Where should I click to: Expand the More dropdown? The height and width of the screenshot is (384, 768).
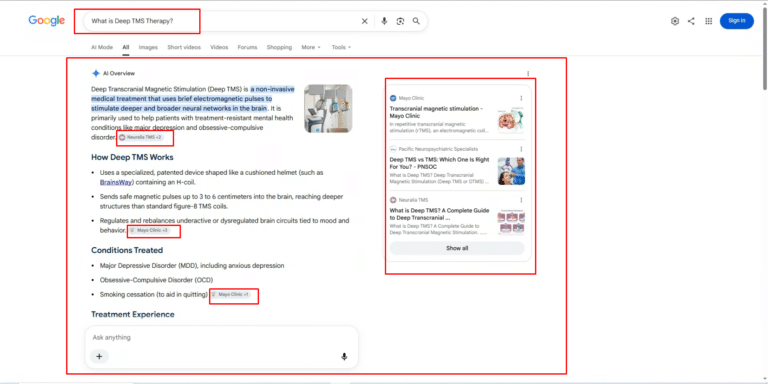pos(311,48)
